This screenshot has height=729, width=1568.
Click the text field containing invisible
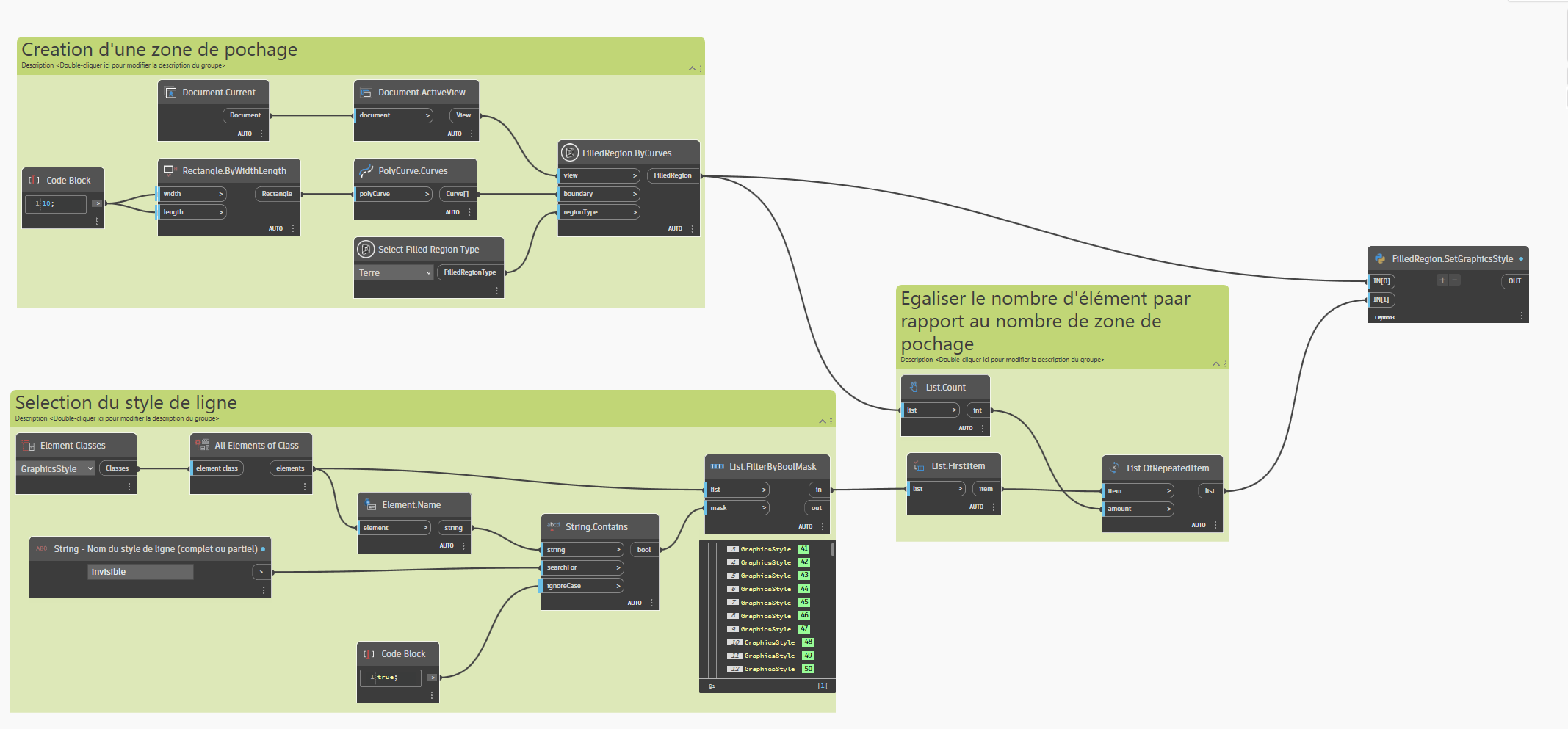tap(140, 572)
